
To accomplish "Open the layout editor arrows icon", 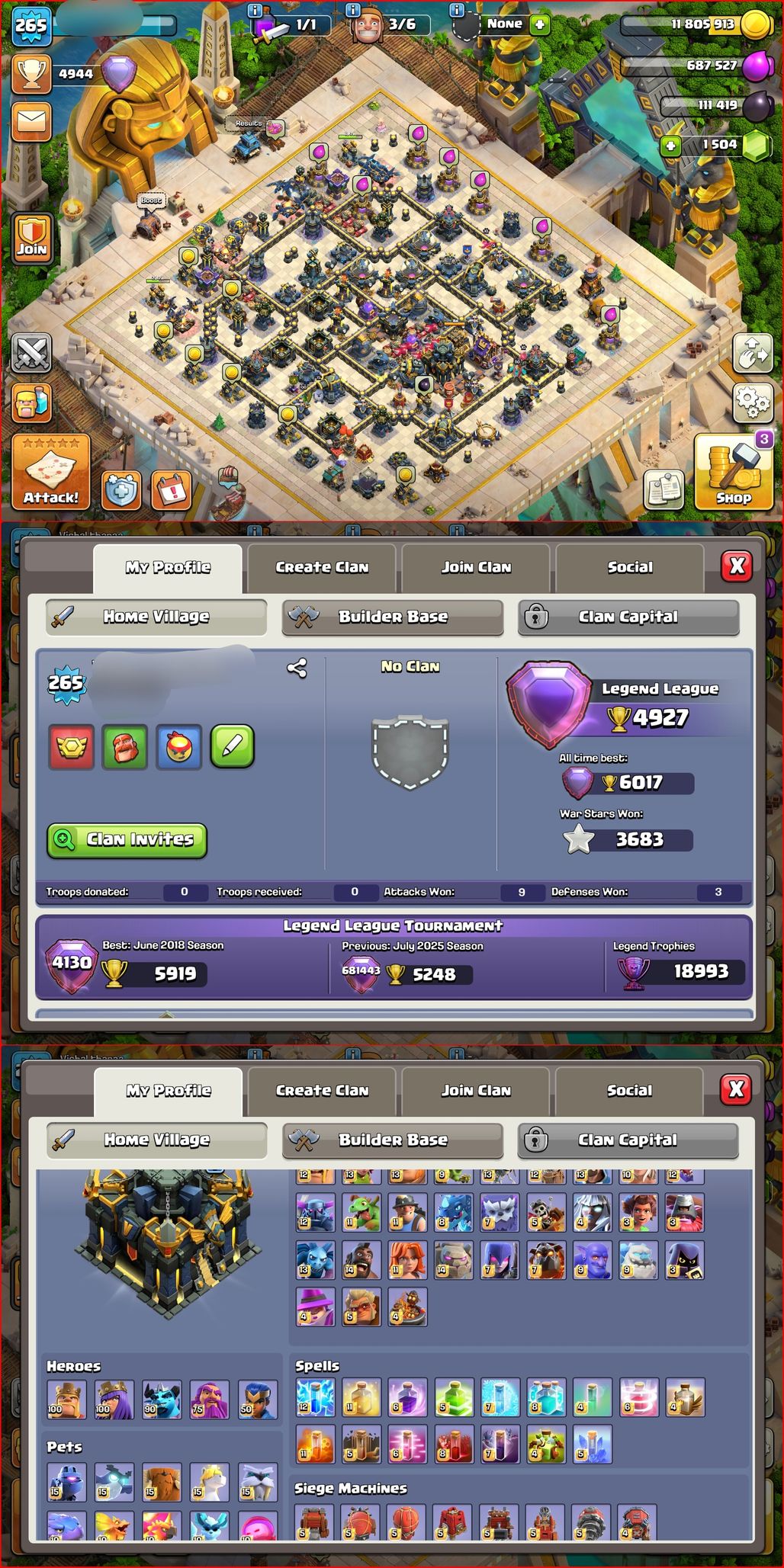I will pyautogui.click(x=752, y=353).
